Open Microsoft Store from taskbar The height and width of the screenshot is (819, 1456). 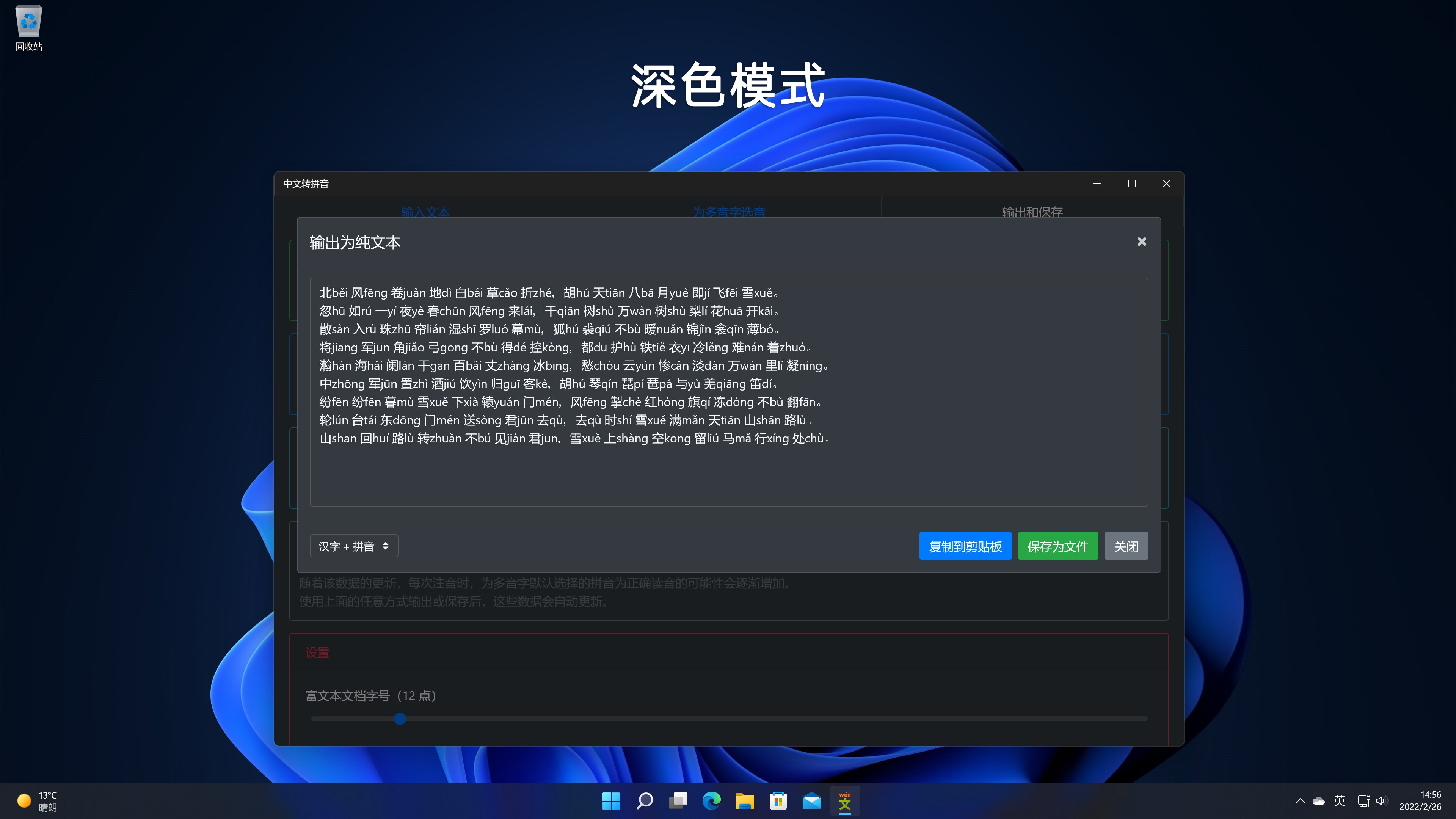point(778,800)
